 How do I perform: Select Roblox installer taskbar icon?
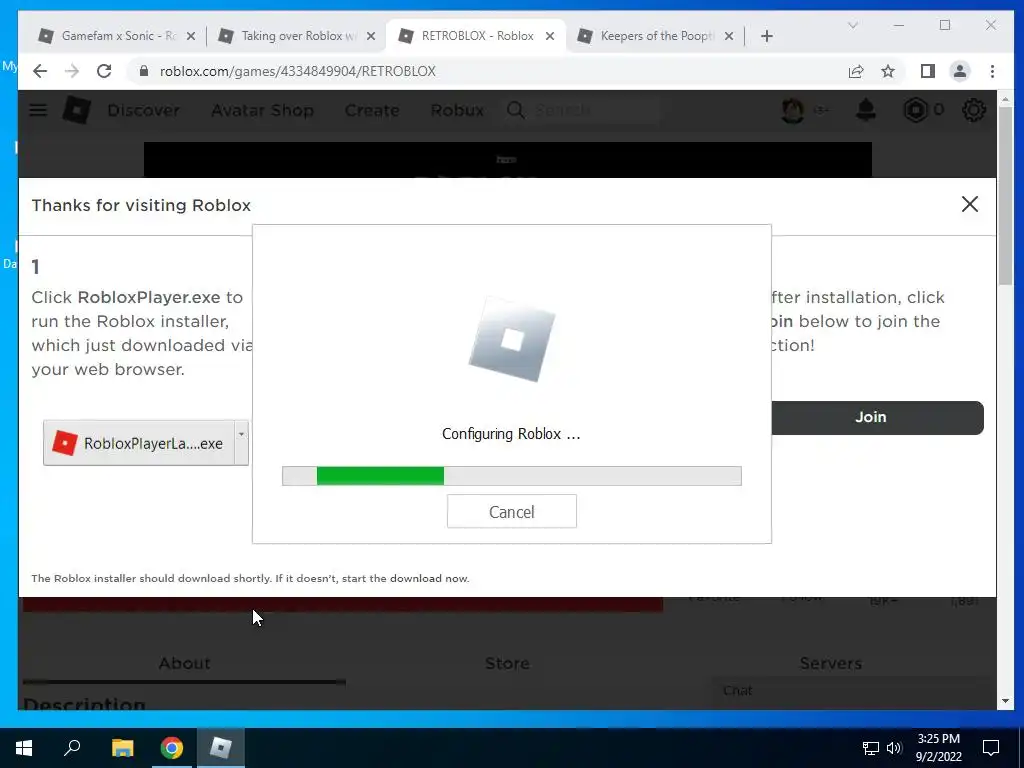pos(221,748)
